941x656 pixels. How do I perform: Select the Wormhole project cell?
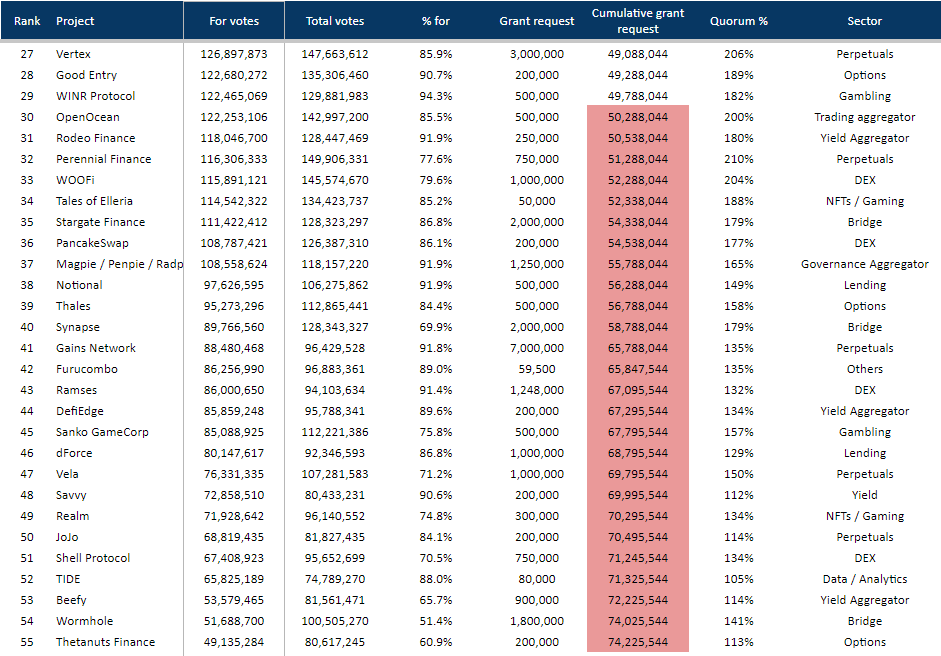(85, 621)
